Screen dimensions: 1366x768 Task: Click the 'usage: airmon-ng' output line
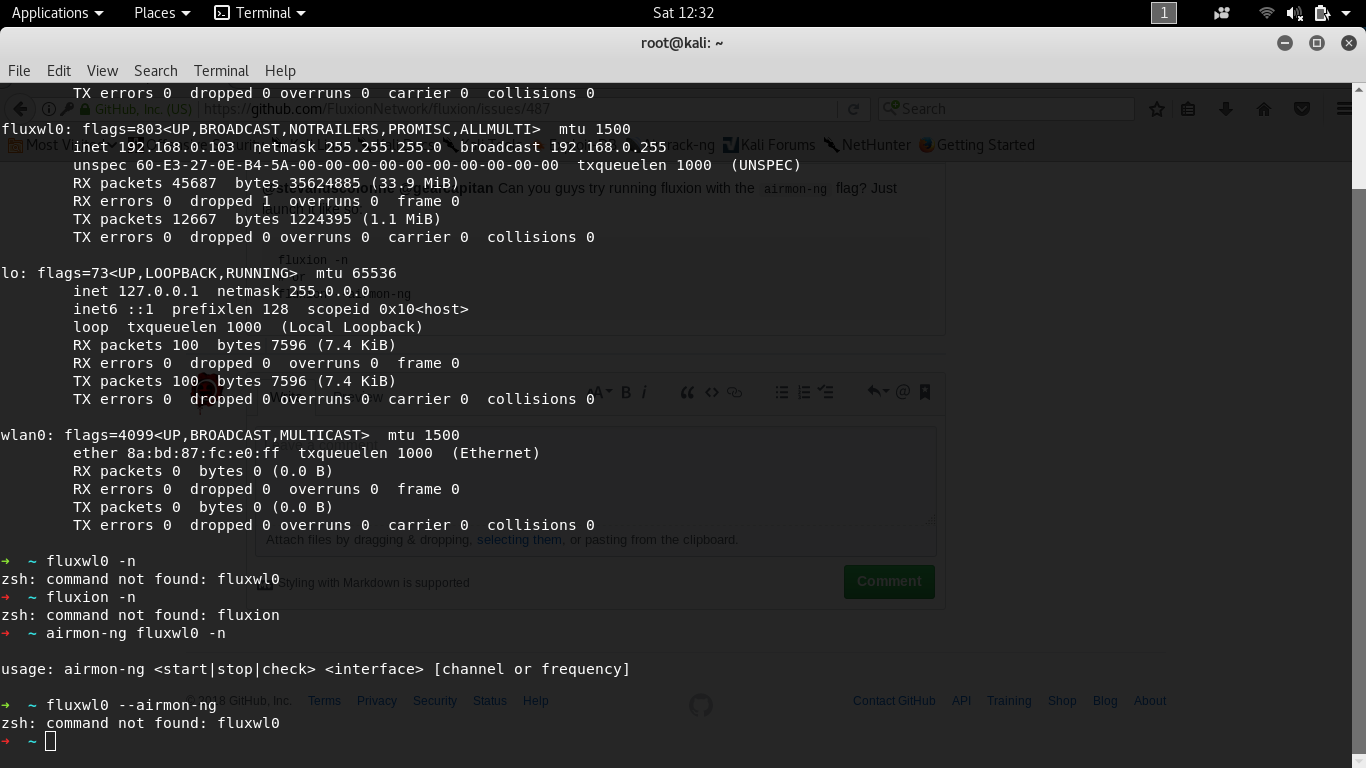tap(316, 669)
